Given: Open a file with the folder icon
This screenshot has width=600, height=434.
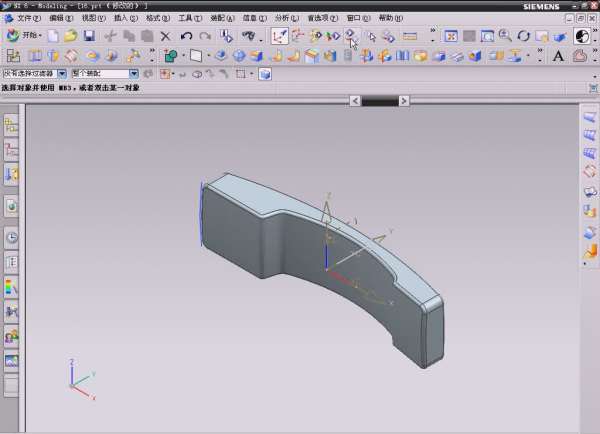Looking at the screenshot, I should point(70,36).
